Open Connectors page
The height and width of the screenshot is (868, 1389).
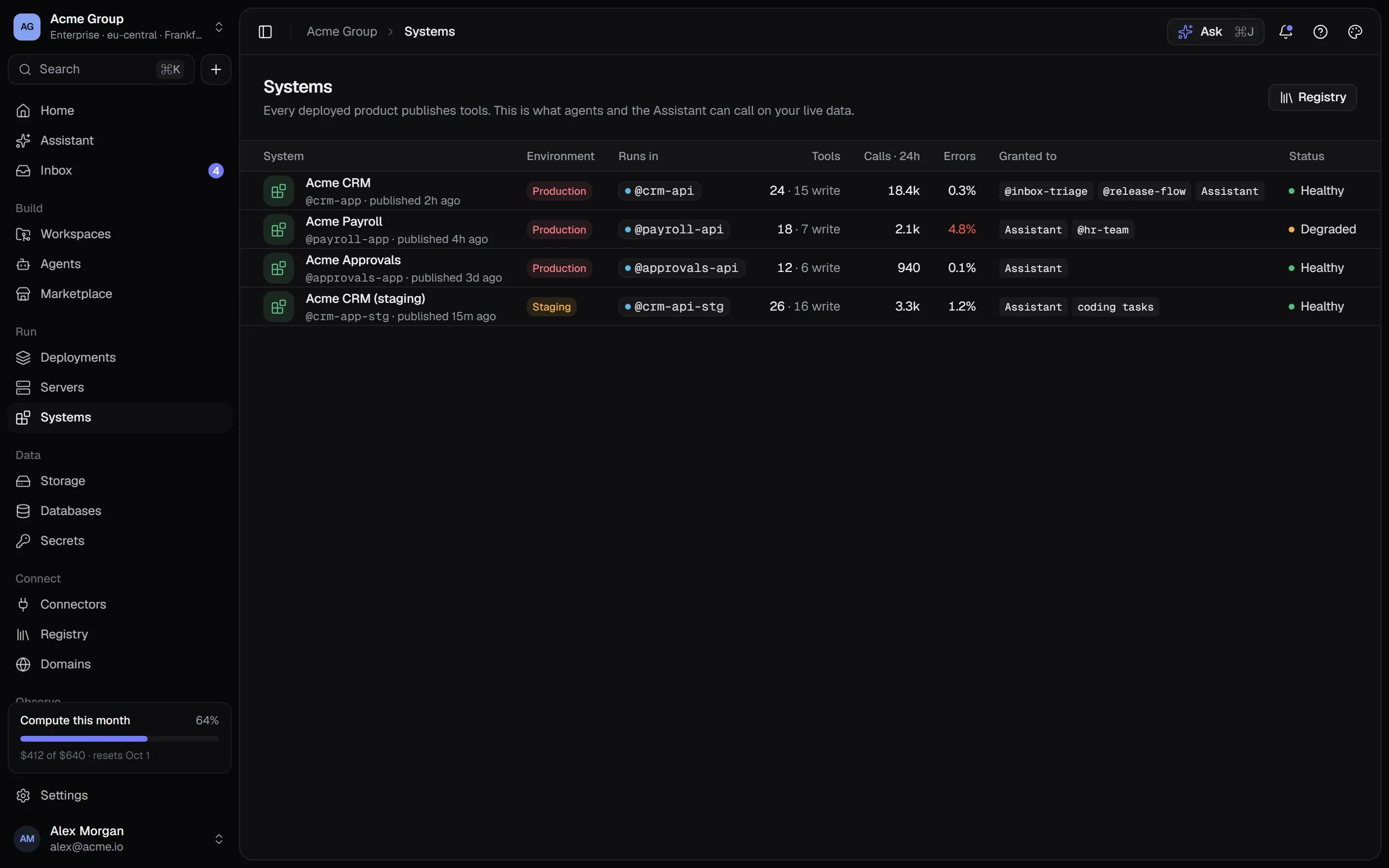[120, 605]
